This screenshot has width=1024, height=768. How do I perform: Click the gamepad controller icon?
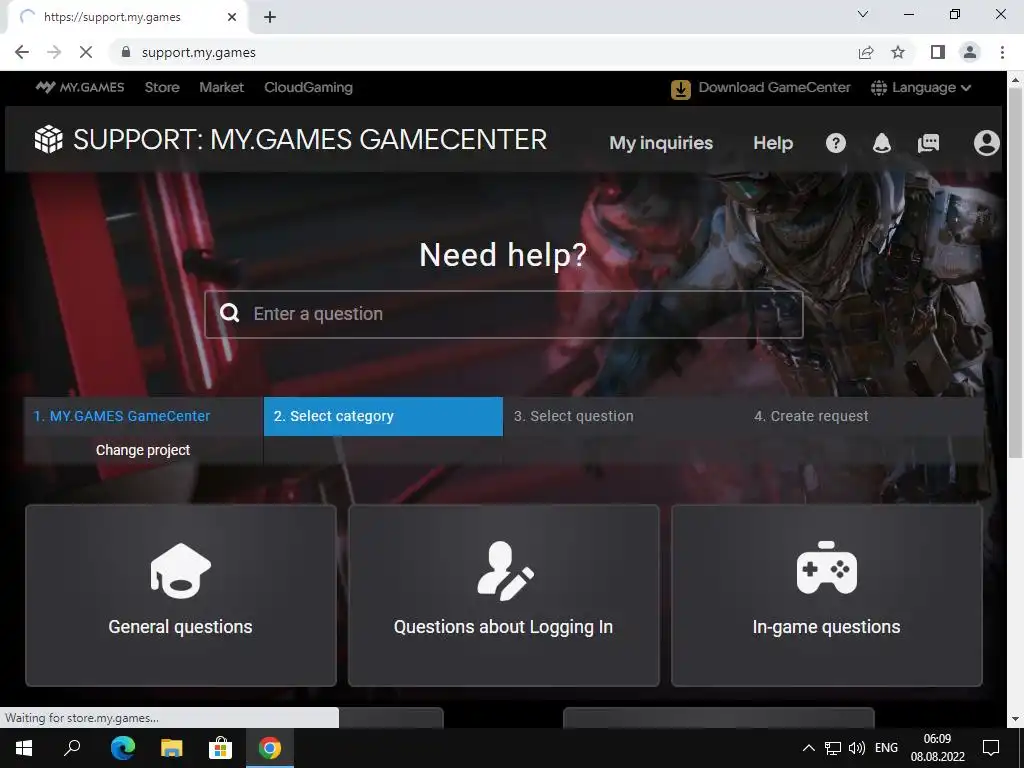coord(827,568)
